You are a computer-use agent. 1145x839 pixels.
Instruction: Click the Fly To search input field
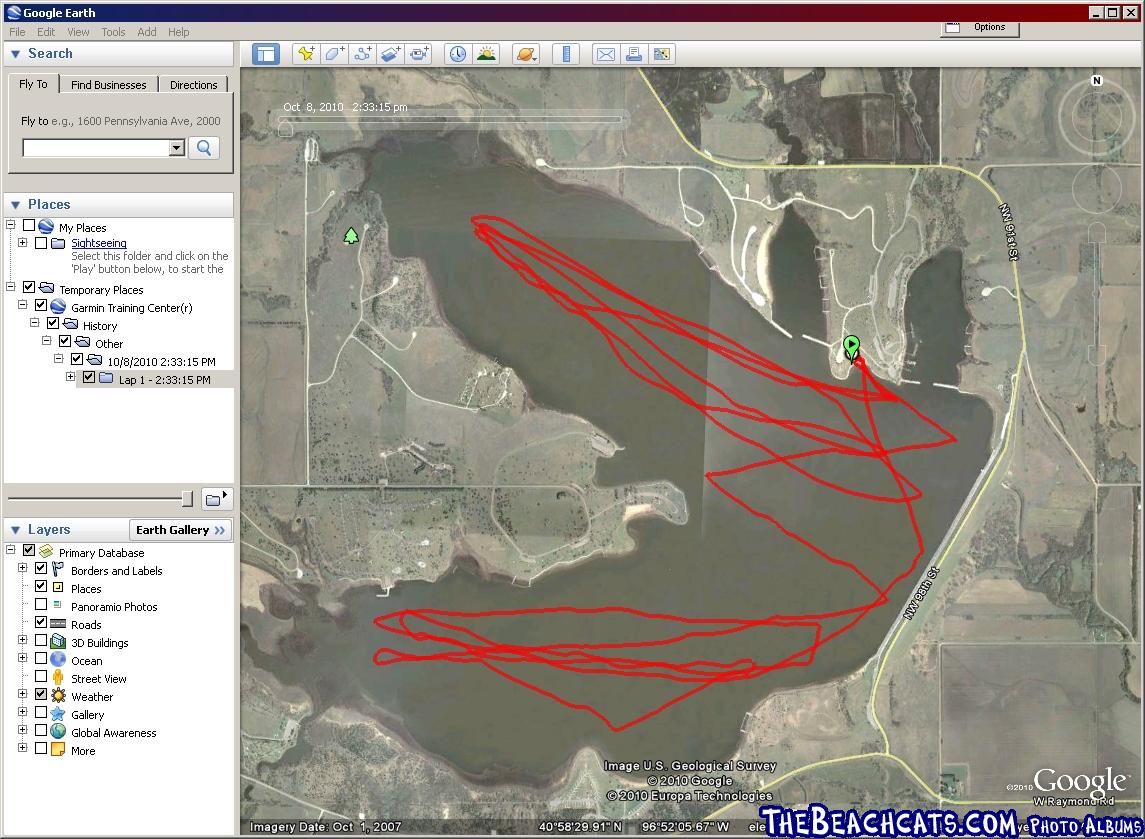tap(96, 148)
